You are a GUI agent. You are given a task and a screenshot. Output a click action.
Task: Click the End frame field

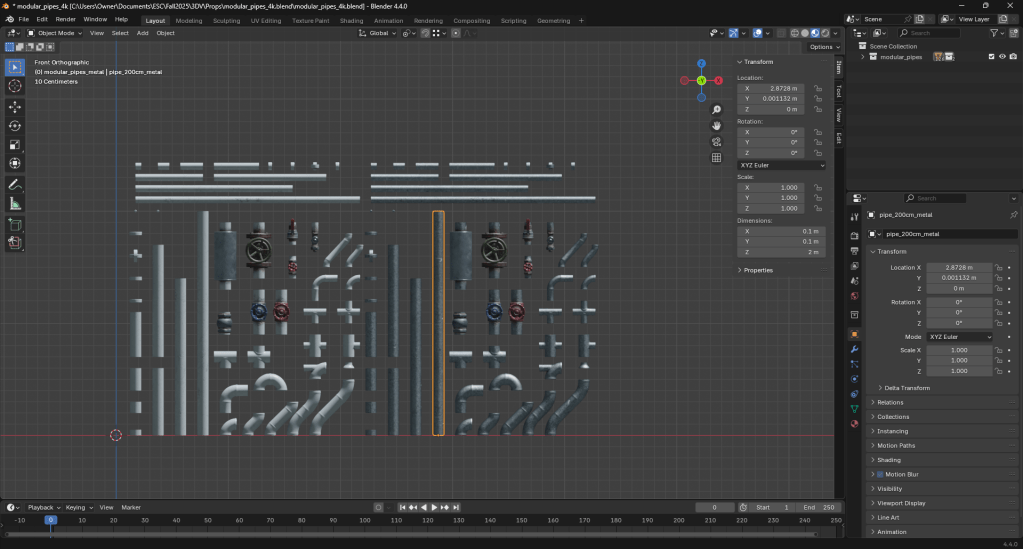pyautogui.click(x=821, y=507)
